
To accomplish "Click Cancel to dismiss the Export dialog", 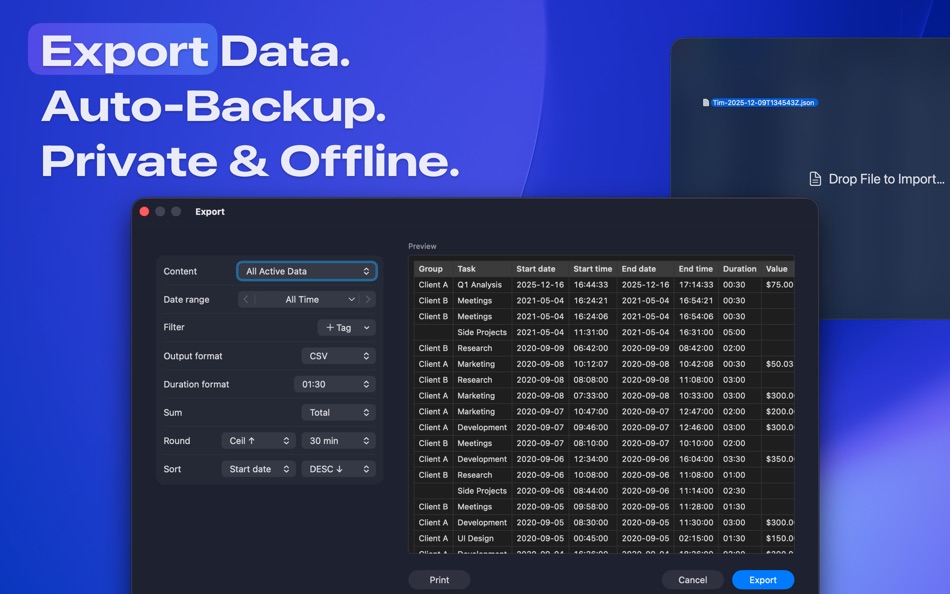I will [692, 579].
